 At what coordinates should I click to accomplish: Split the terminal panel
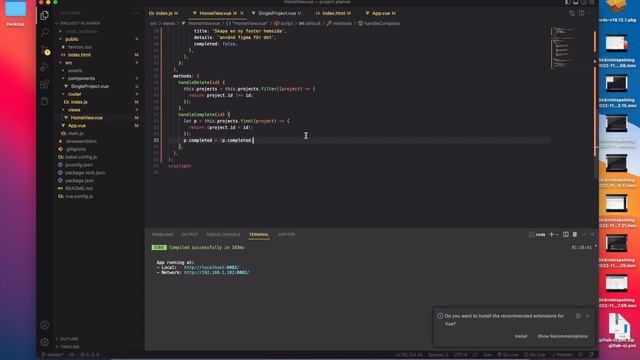tap(566, 234)
